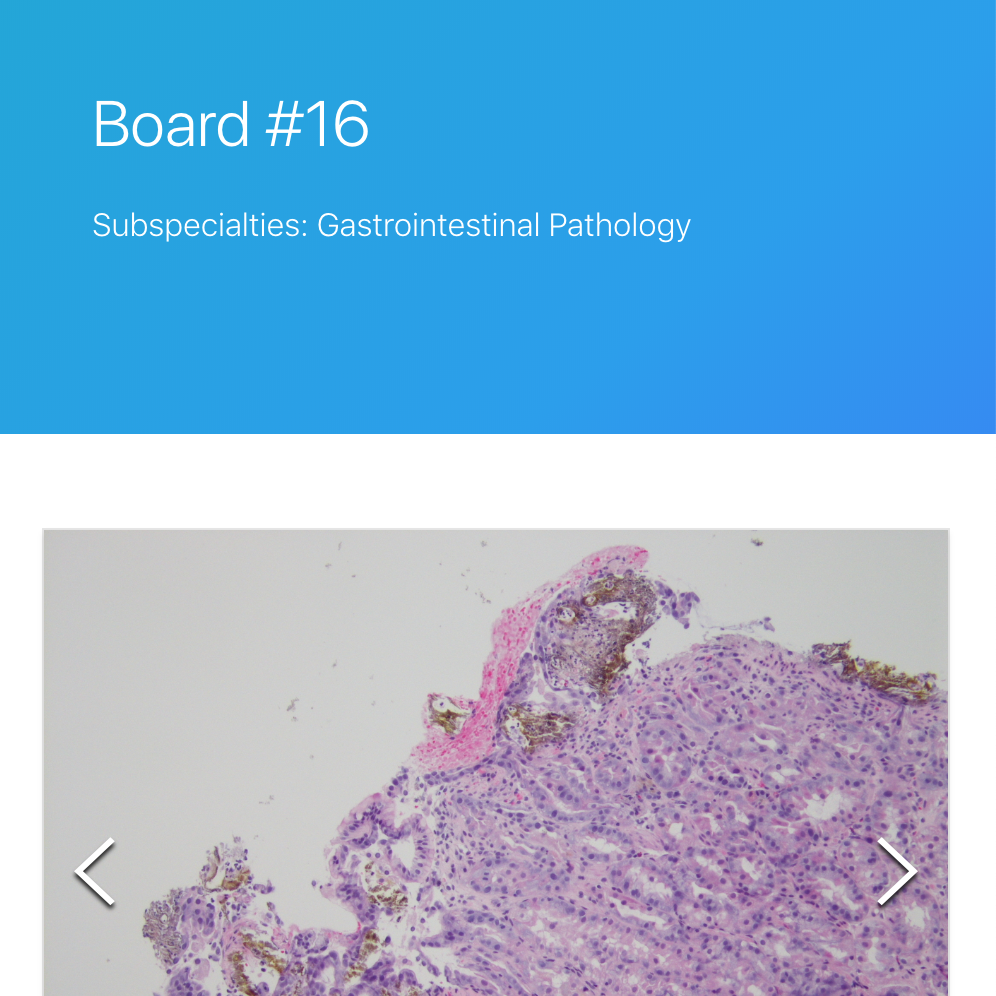
Task: Click the center of the biopsy photomicrograph
Action: (x=497, y=765)
